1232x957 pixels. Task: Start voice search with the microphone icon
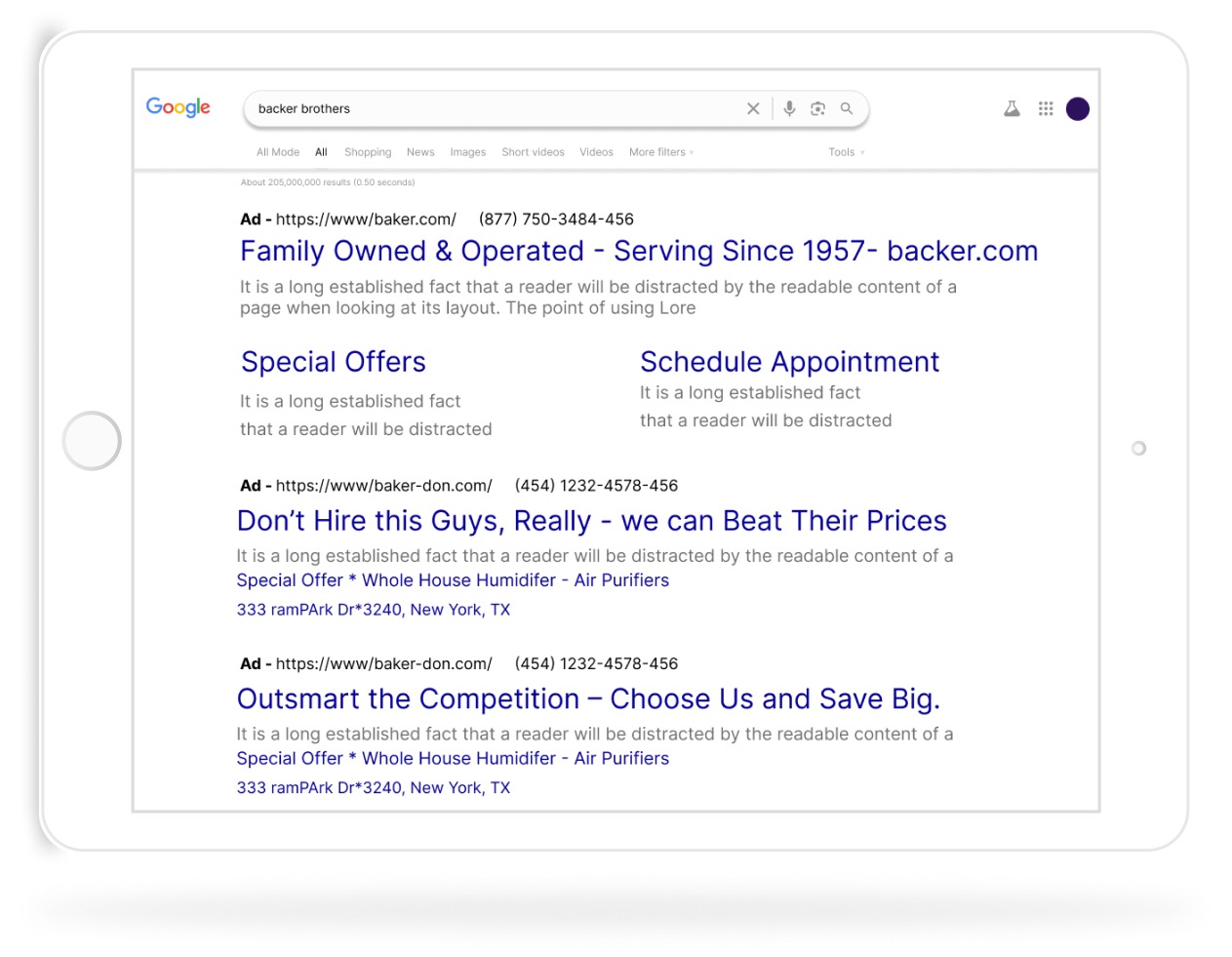[x=789, y=108]
